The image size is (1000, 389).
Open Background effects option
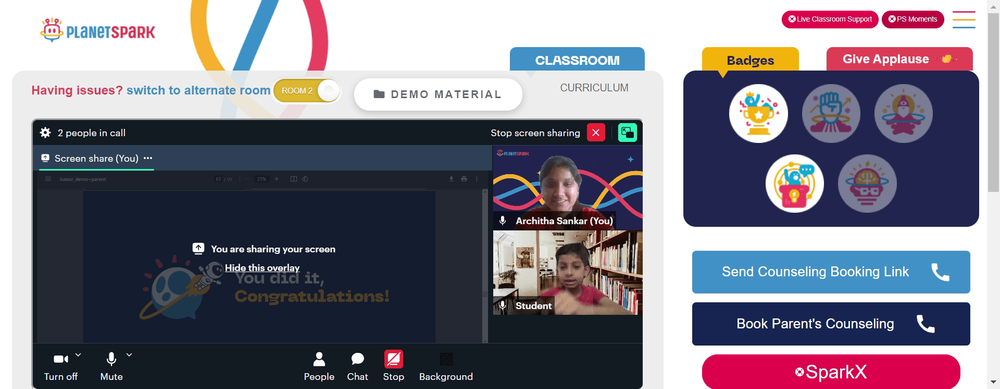tap(446, 367)
